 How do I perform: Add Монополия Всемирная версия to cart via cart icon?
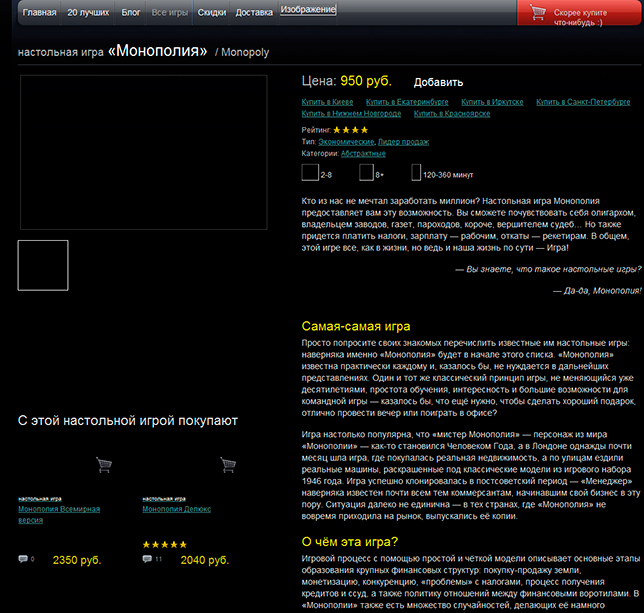104,465
